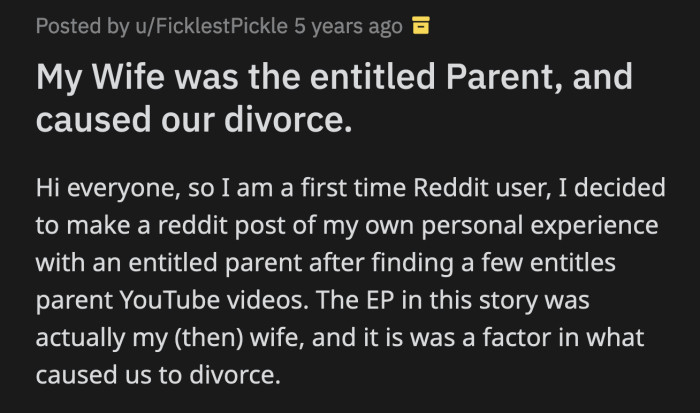The height and width of the screenshot is (413, 700).
Task: Click the '5 years ago' timestamp
Action: pos(348,26)
